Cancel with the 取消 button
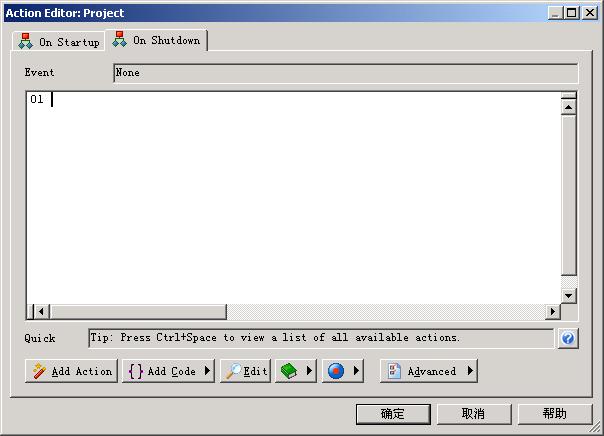Viewport: 604px width, 436px height. pyautogui.click(x=474, y=414)
